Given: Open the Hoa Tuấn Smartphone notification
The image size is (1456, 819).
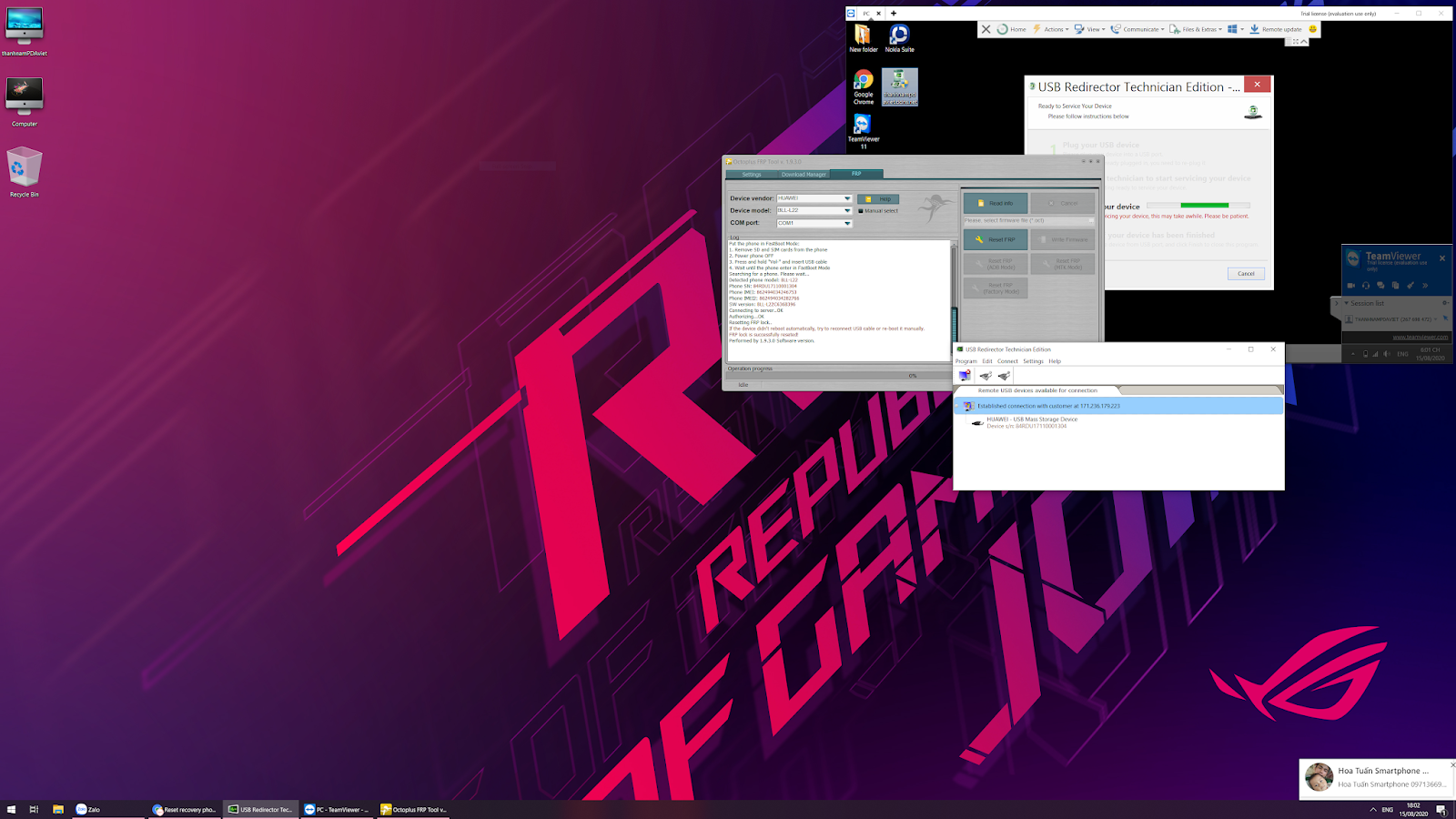Looking at the screenshot, I should click(x=1376, y=778).
